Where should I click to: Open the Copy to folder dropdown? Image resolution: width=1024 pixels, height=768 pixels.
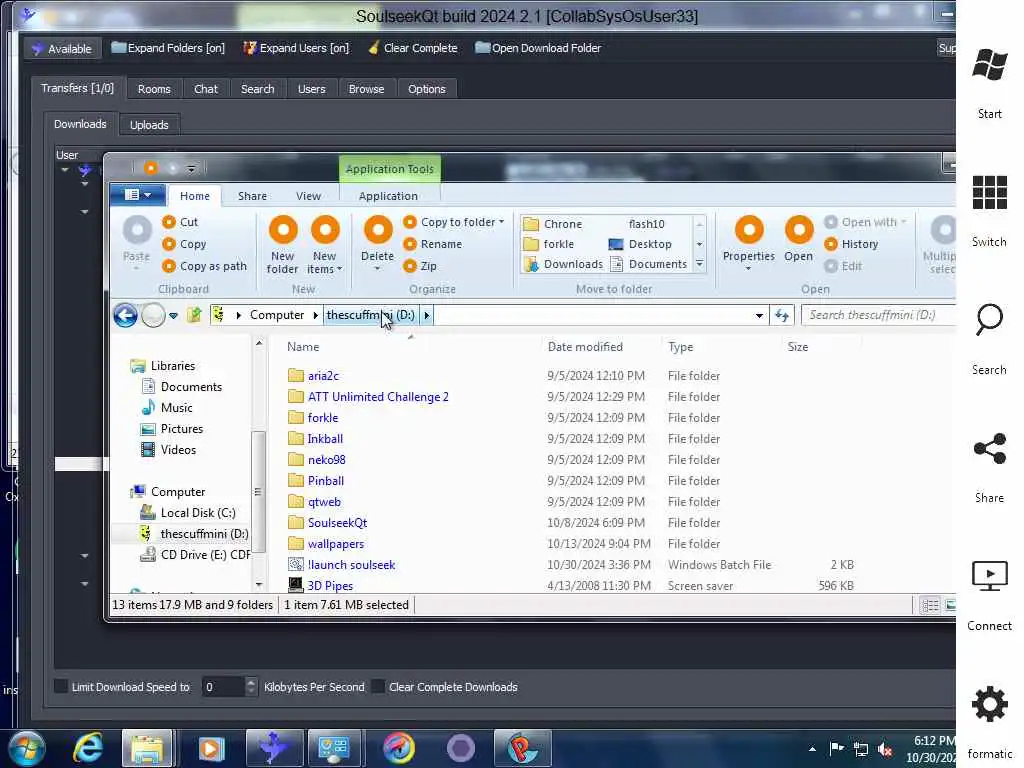[501, 222]
